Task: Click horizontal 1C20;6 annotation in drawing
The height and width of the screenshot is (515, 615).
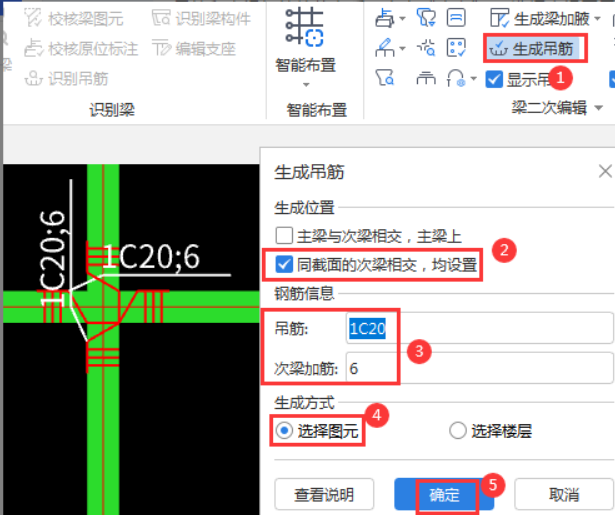Action: 151,257
